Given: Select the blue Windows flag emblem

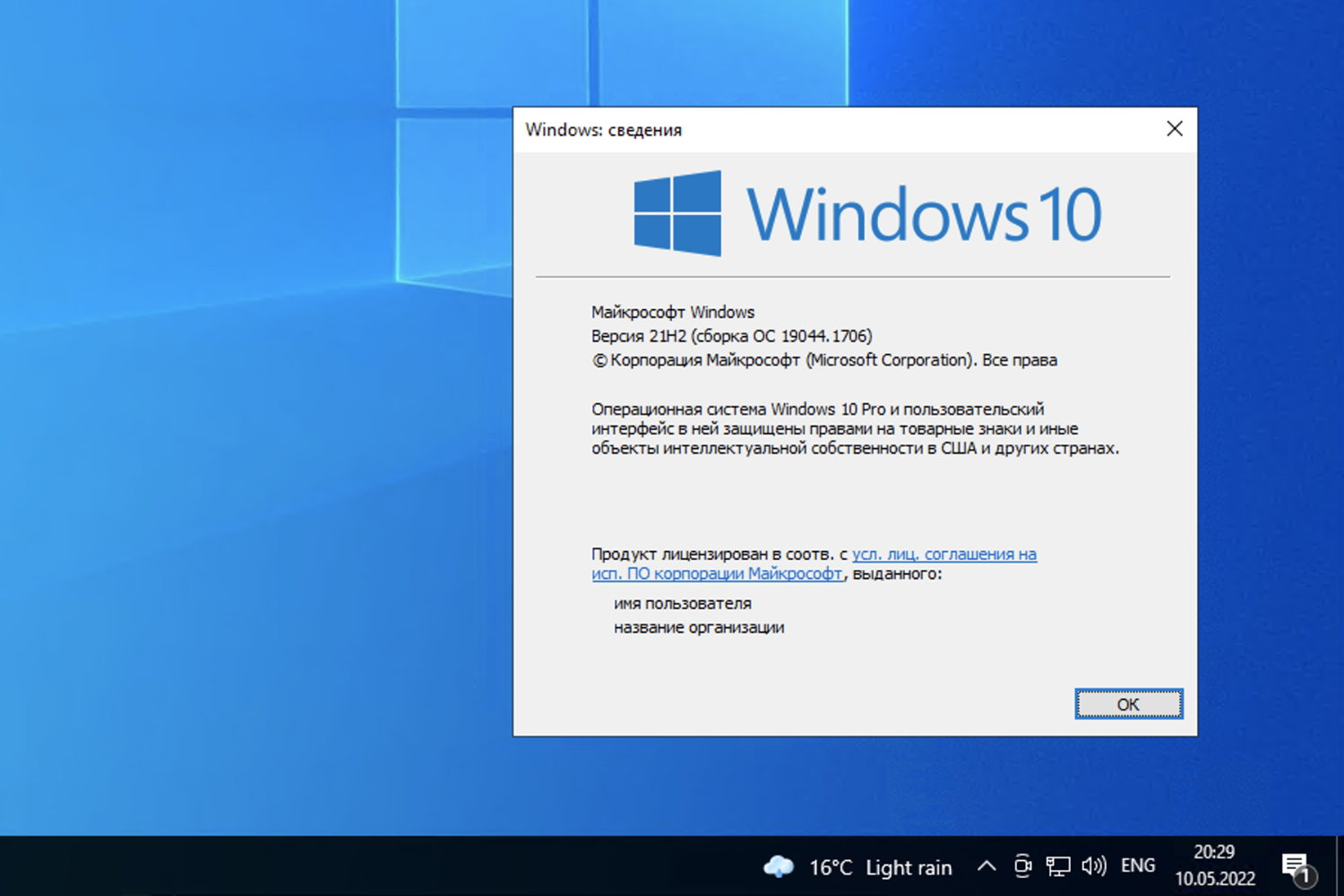Looking at the screenshot, I should 676,213.
